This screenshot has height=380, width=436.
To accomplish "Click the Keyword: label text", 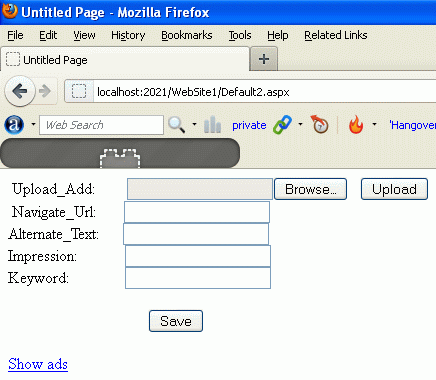I will pyautogui.click(x=38, y=278).
